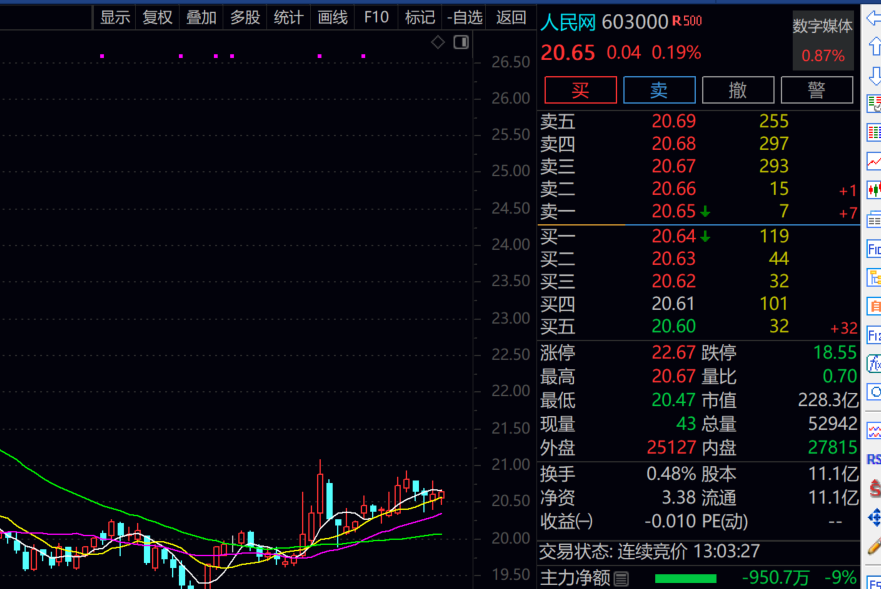The height and width of the screenshot is (589, 881).
Task: Click the 跌停 limit-down price 18.55
Action: coord(835,353)
